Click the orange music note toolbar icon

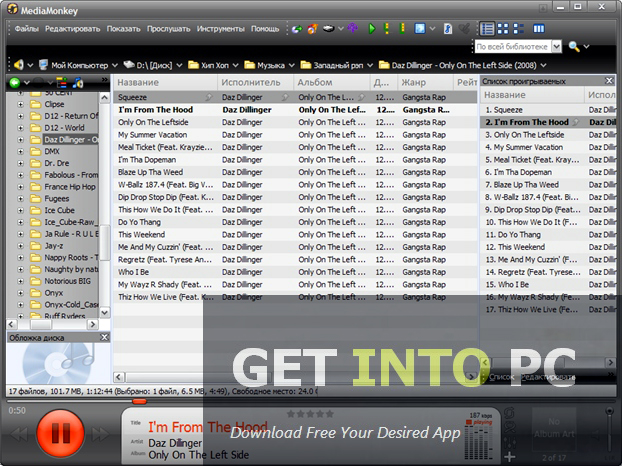[x=313, y=29]
